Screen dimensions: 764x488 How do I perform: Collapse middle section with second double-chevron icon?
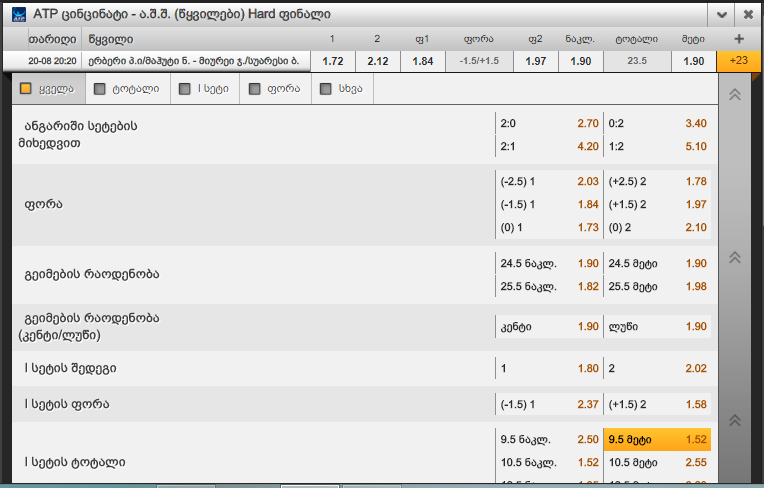(735, 257)
